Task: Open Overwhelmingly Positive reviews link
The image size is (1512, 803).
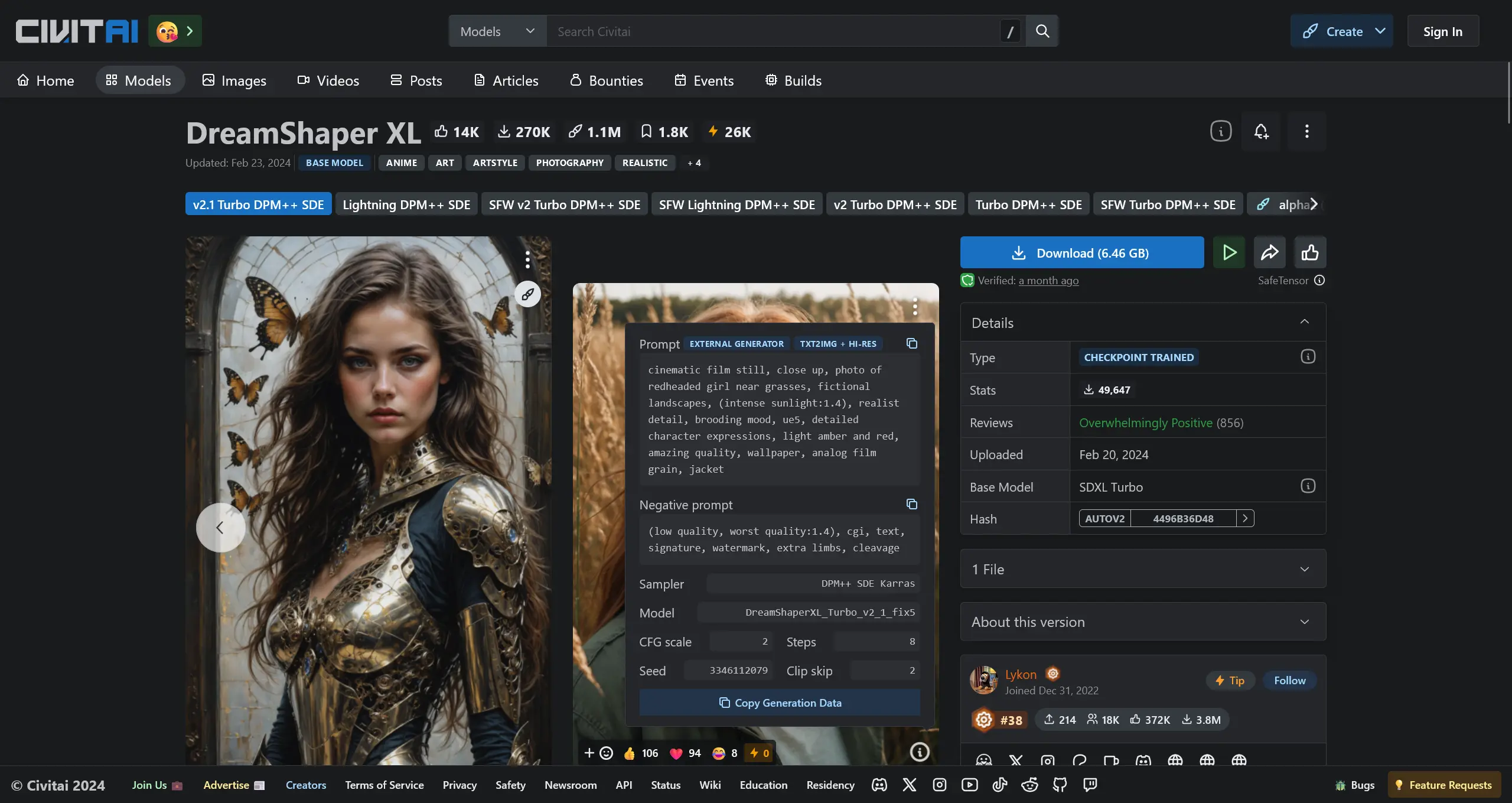Action: (x=1145, y=422)
